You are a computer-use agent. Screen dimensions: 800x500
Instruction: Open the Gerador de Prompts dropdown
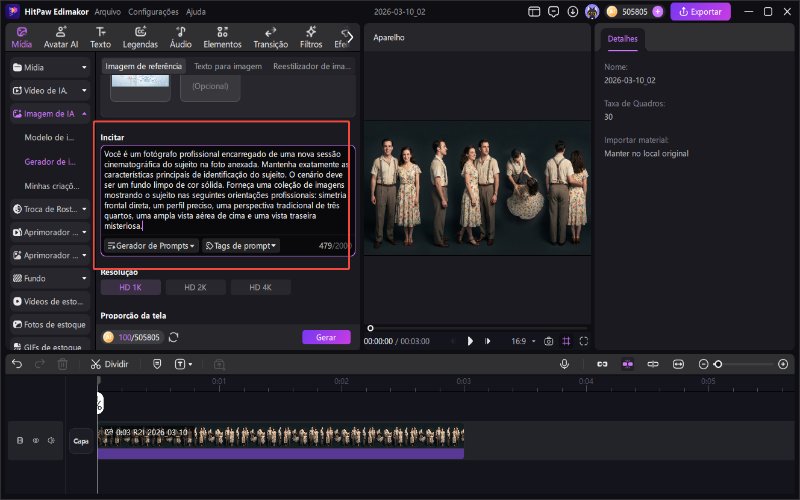point(151,245)
